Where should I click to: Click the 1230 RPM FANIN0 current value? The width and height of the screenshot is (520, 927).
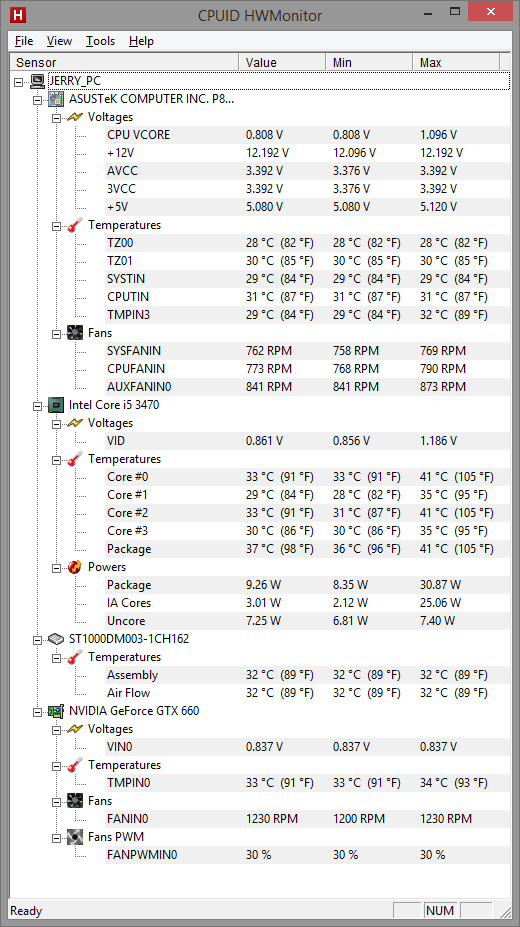[x=272, y=819]
